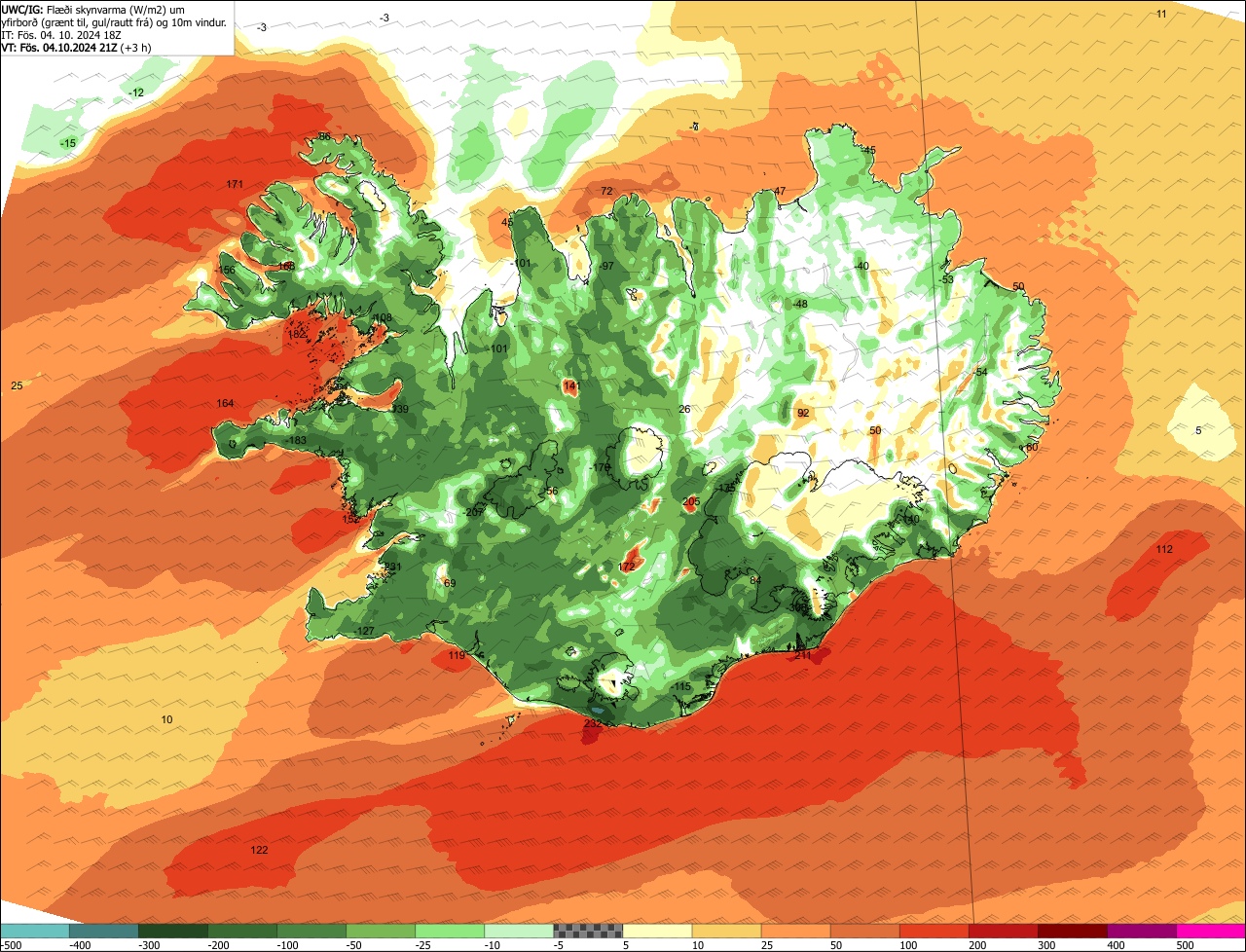Click the map value '-183' on the western peninsula
Viewport: 1246px width, 952px height.
pos(296,441)
